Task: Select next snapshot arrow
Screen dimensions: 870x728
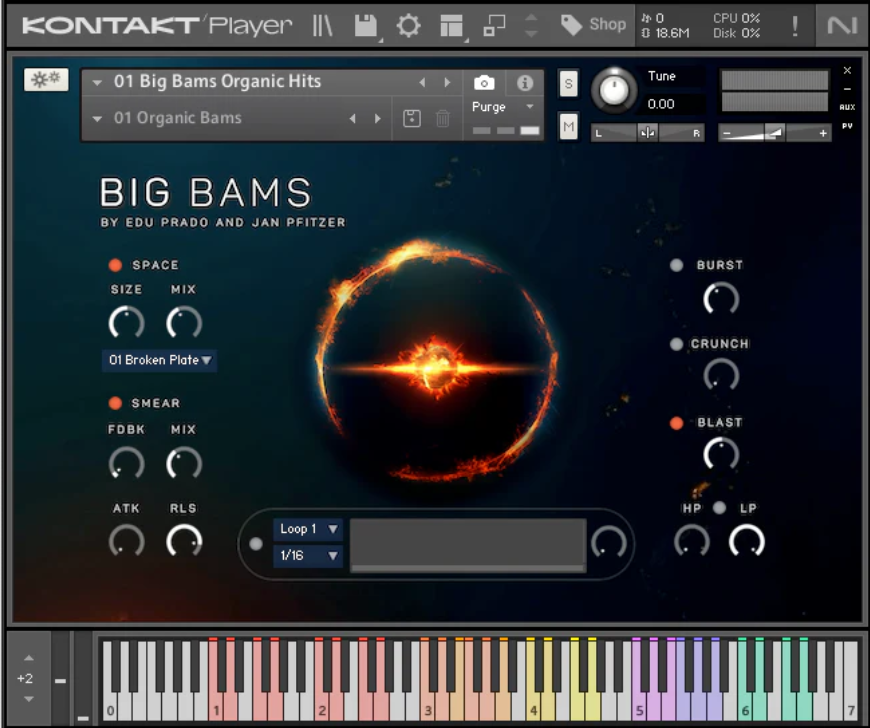Action: click(378, 118)
